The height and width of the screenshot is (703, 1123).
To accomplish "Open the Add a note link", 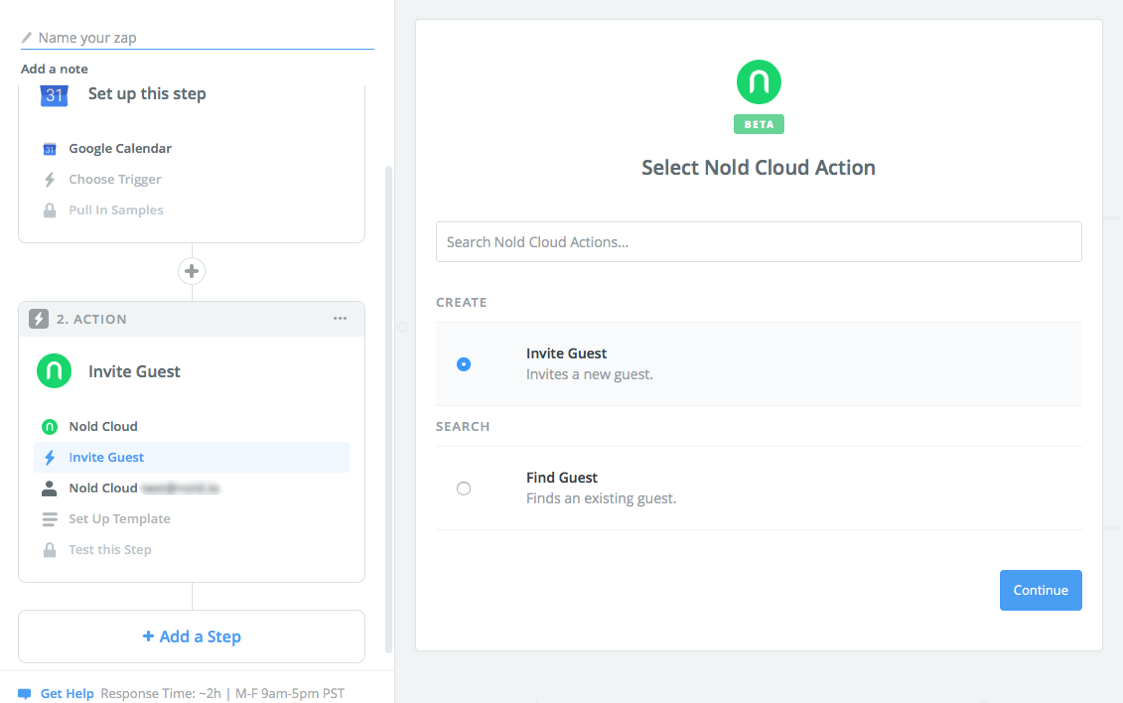I will (x=54, y=69).
